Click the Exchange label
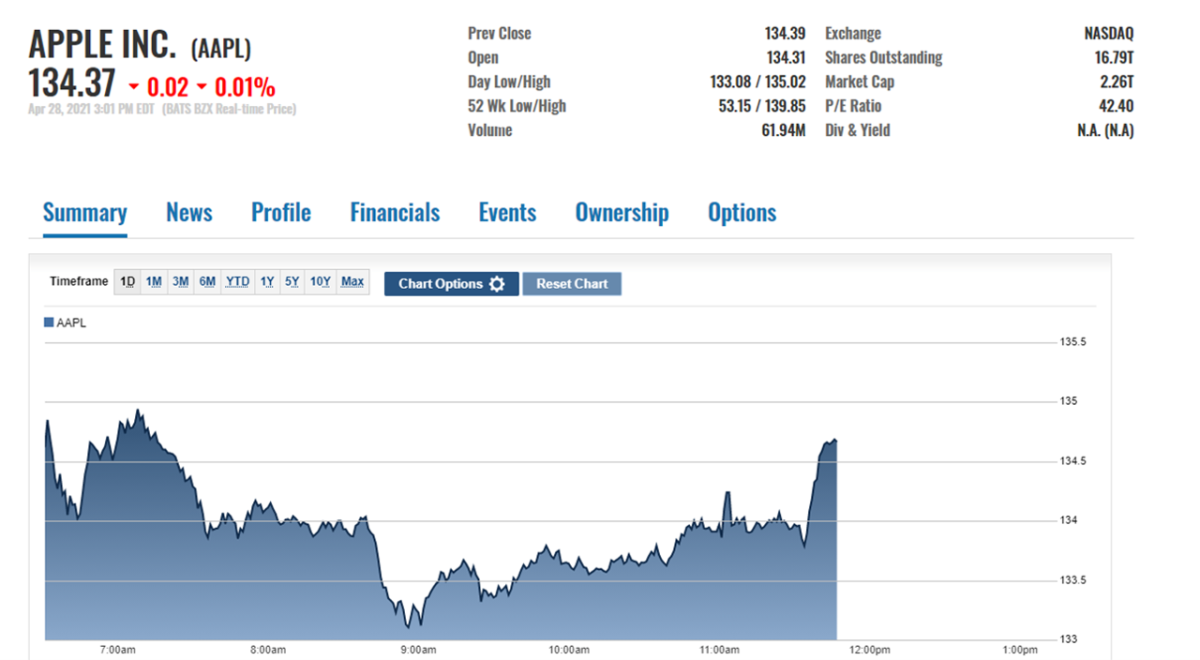 click(x=853, y=34)
